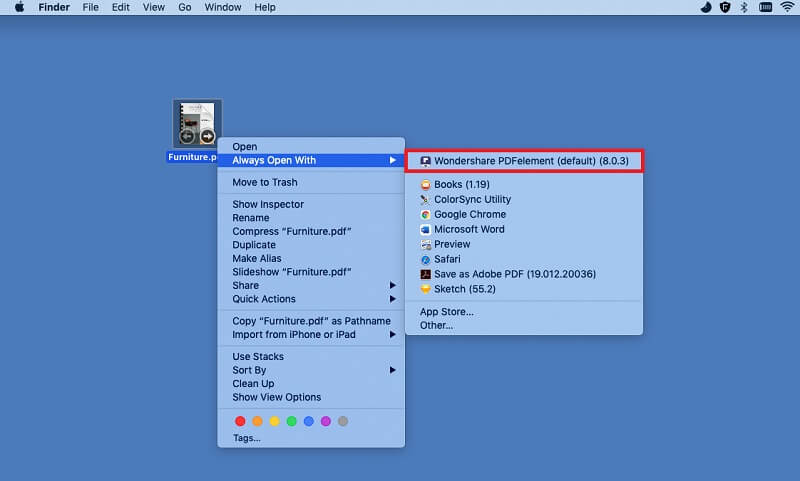This screenshot has height=481, width=800.
Task: Select Always Open With entry
Action: [311, 160]
